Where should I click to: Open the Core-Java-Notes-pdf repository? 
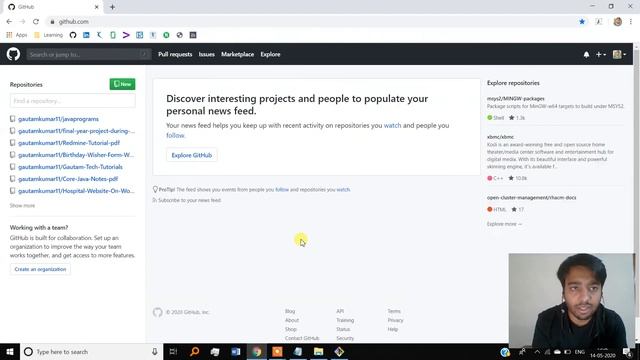68,179
